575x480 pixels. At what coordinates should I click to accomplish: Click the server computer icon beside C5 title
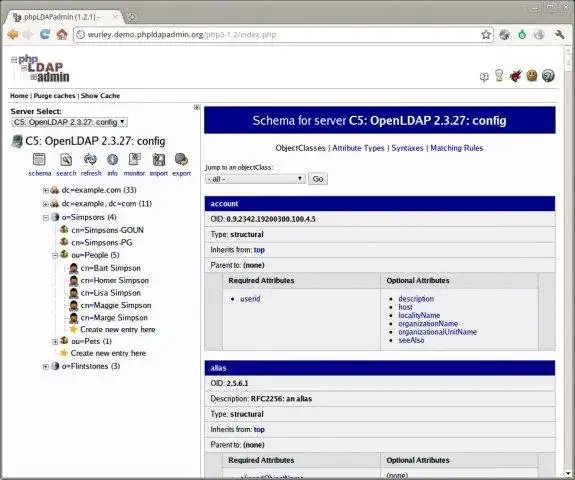(x=17, y=141)
